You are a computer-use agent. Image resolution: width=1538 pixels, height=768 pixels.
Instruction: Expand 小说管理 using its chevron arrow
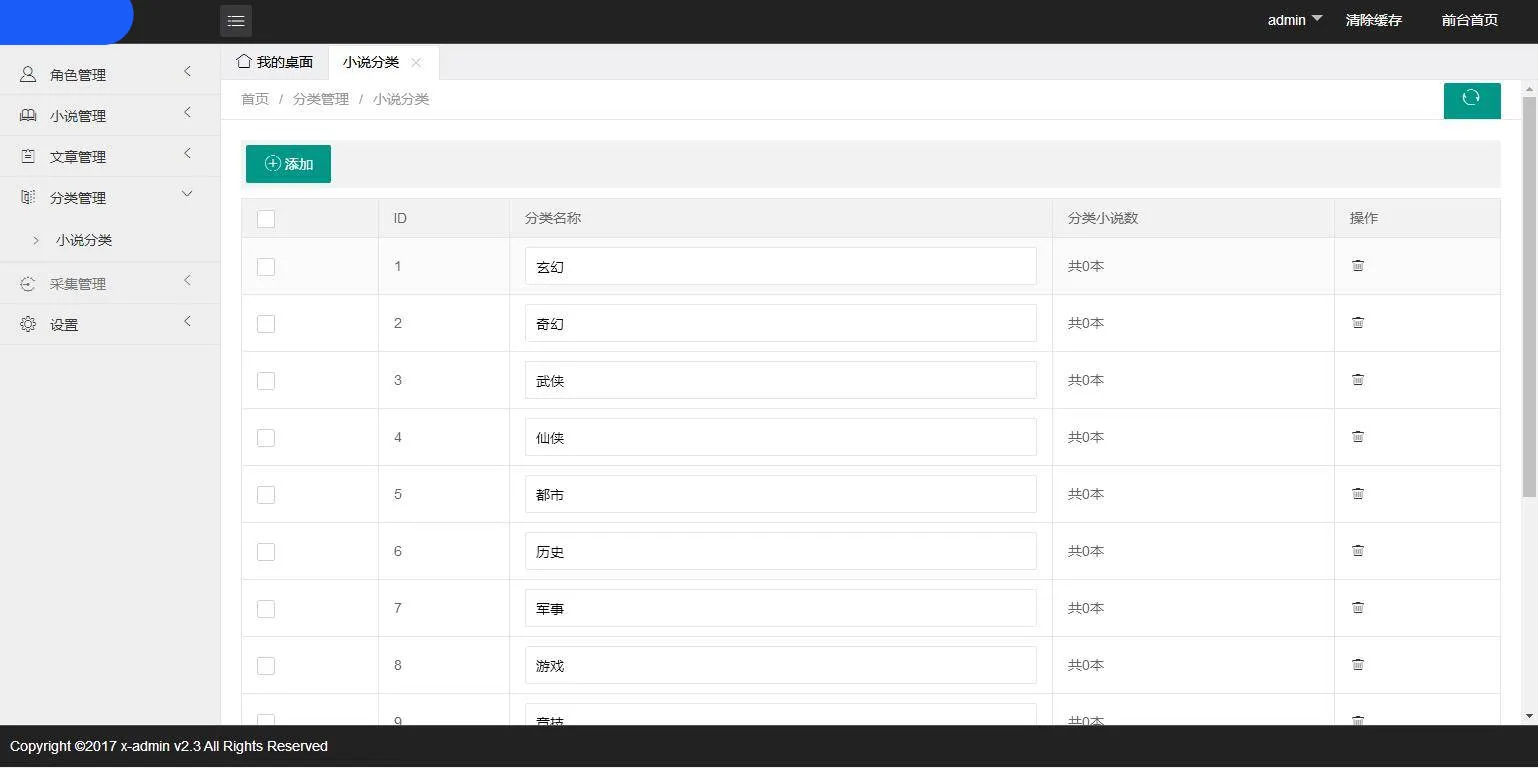(x=187, y=112)
